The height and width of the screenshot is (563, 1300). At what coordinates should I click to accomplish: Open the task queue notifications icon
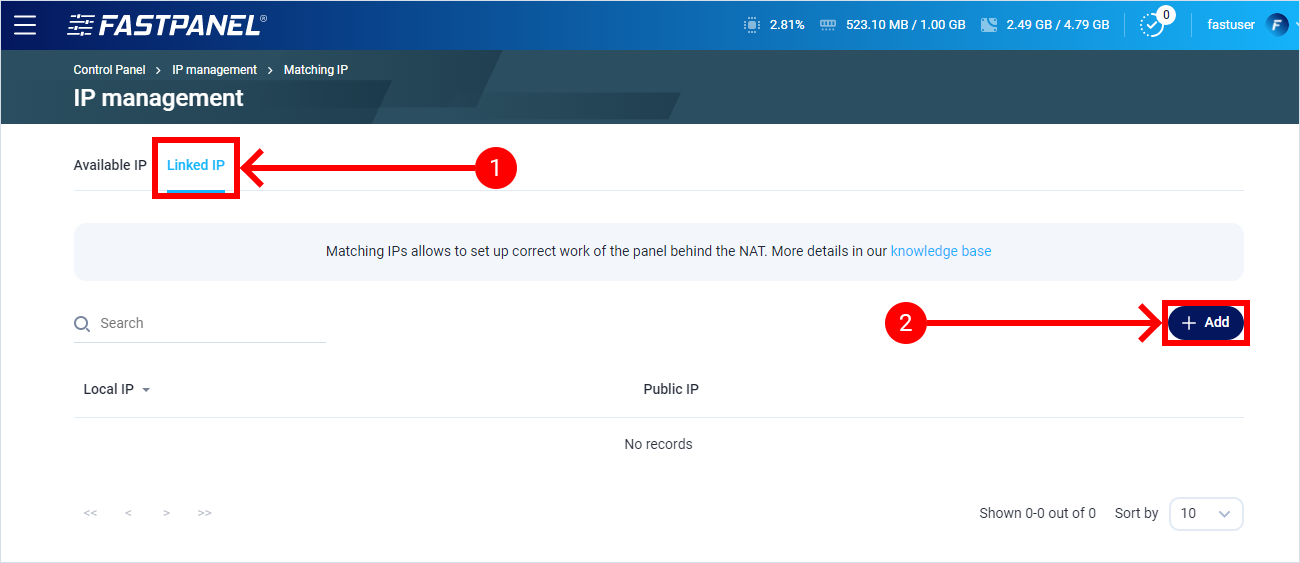1154,25
